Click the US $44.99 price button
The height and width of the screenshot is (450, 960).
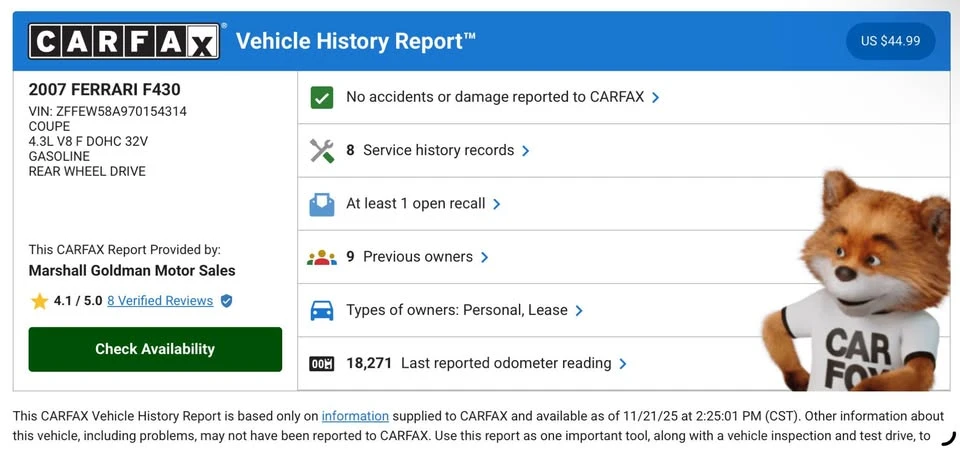[890, 41]
